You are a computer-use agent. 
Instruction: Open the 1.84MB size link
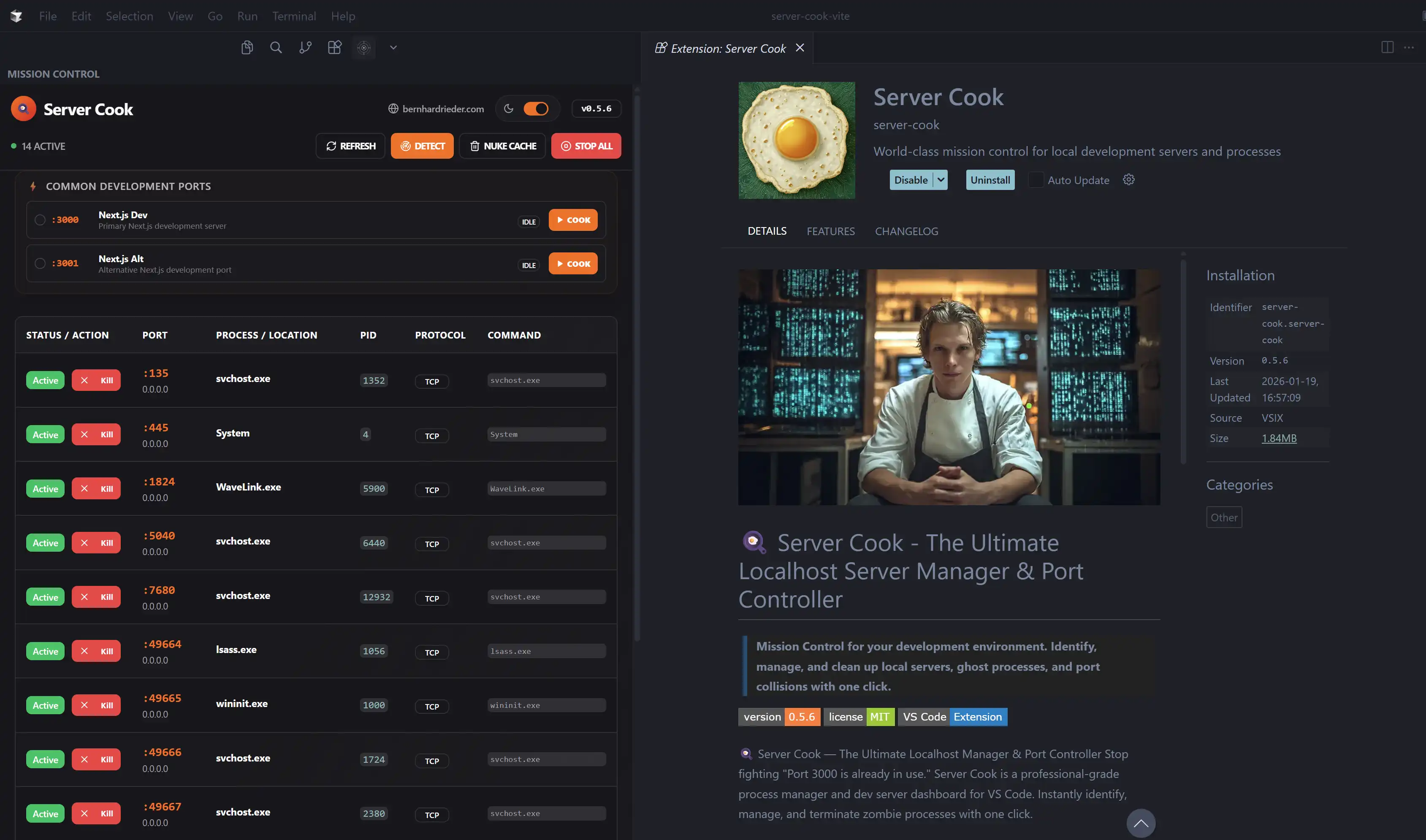click(1280, 438)
